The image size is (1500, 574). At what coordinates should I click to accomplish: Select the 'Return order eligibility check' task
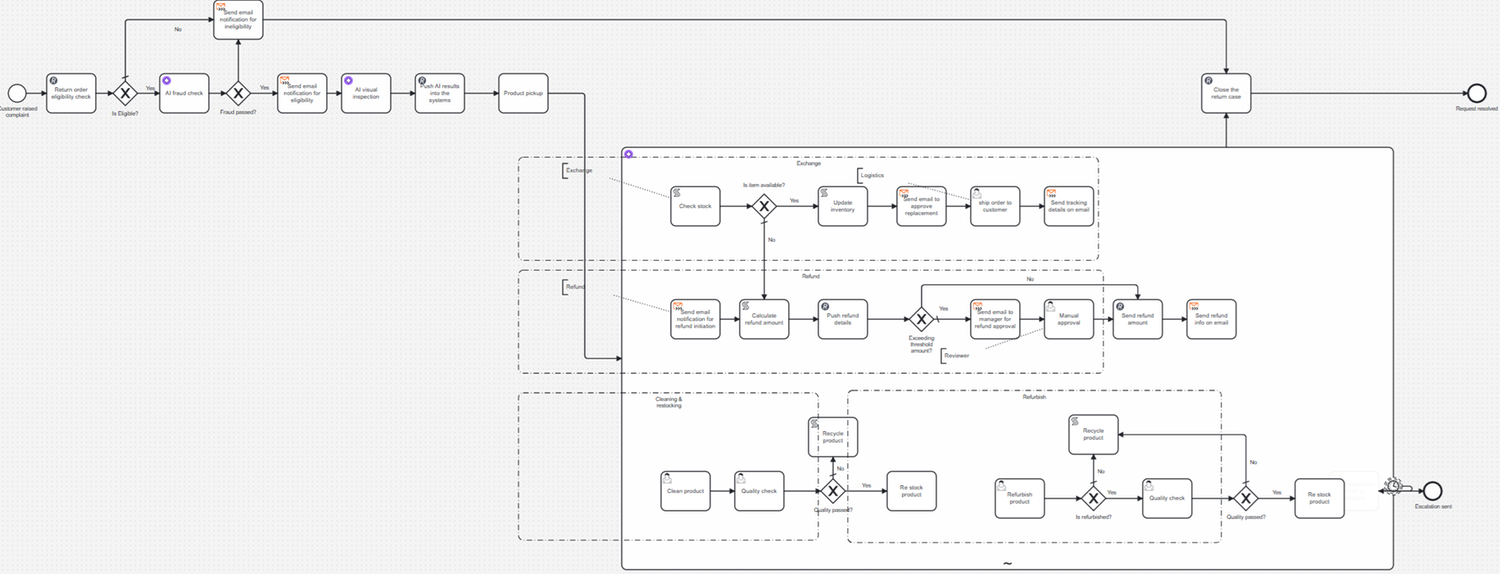71,94
